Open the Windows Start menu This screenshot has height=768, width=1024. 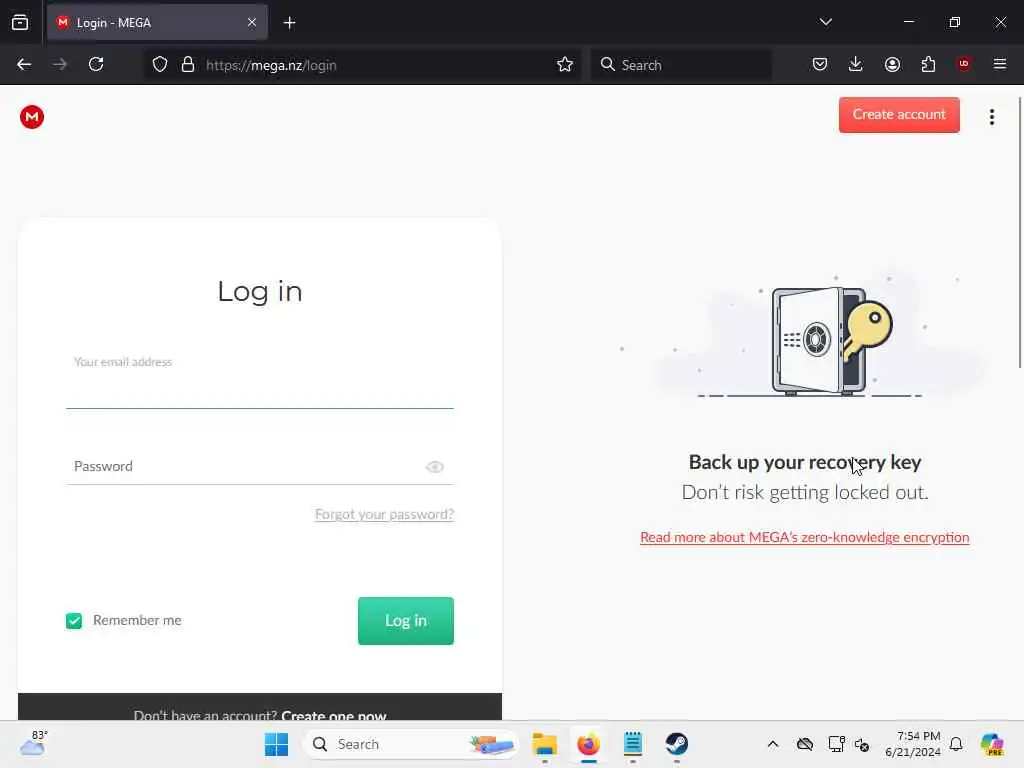[x=276, y=744]
